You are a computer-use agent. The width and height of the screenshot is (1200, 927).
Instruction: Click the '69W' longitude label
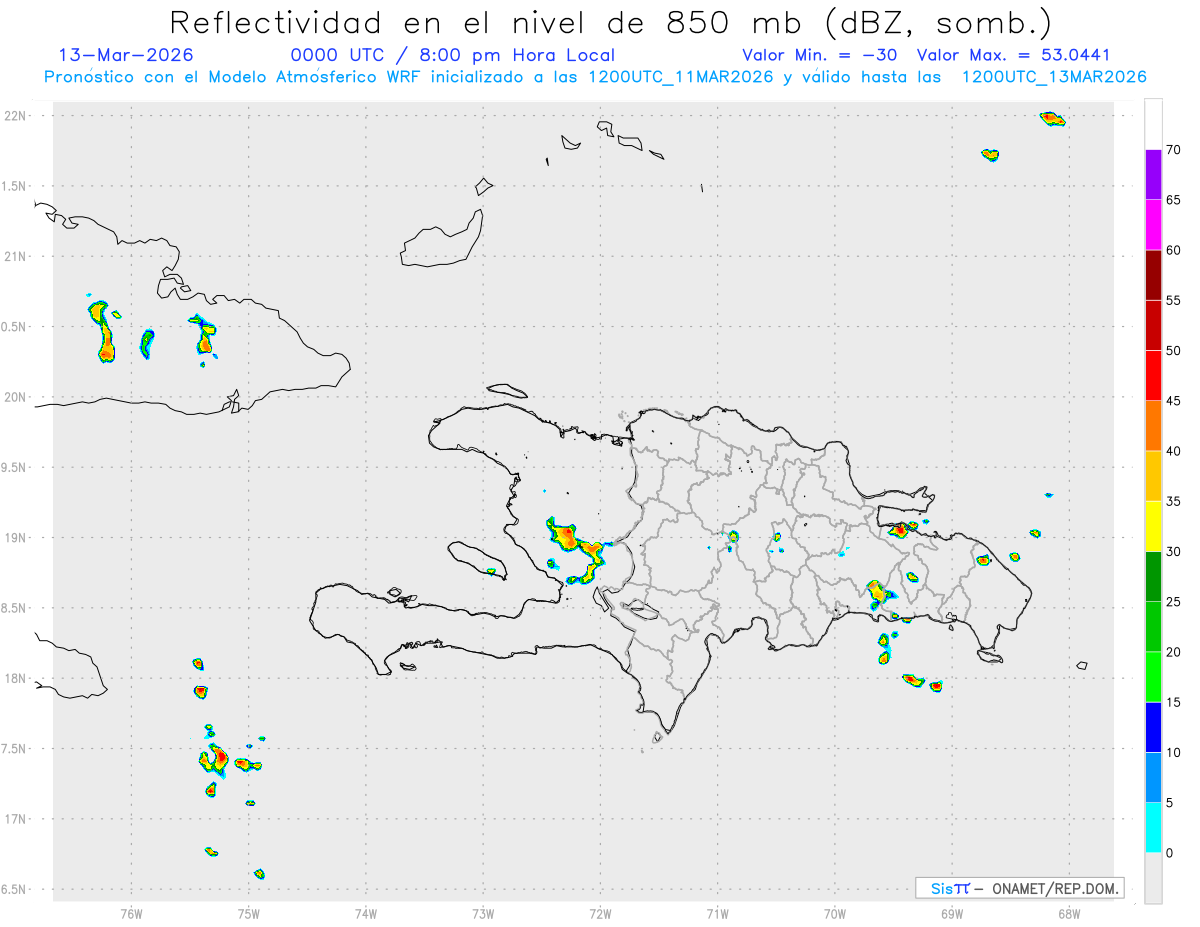pos(952,913)
